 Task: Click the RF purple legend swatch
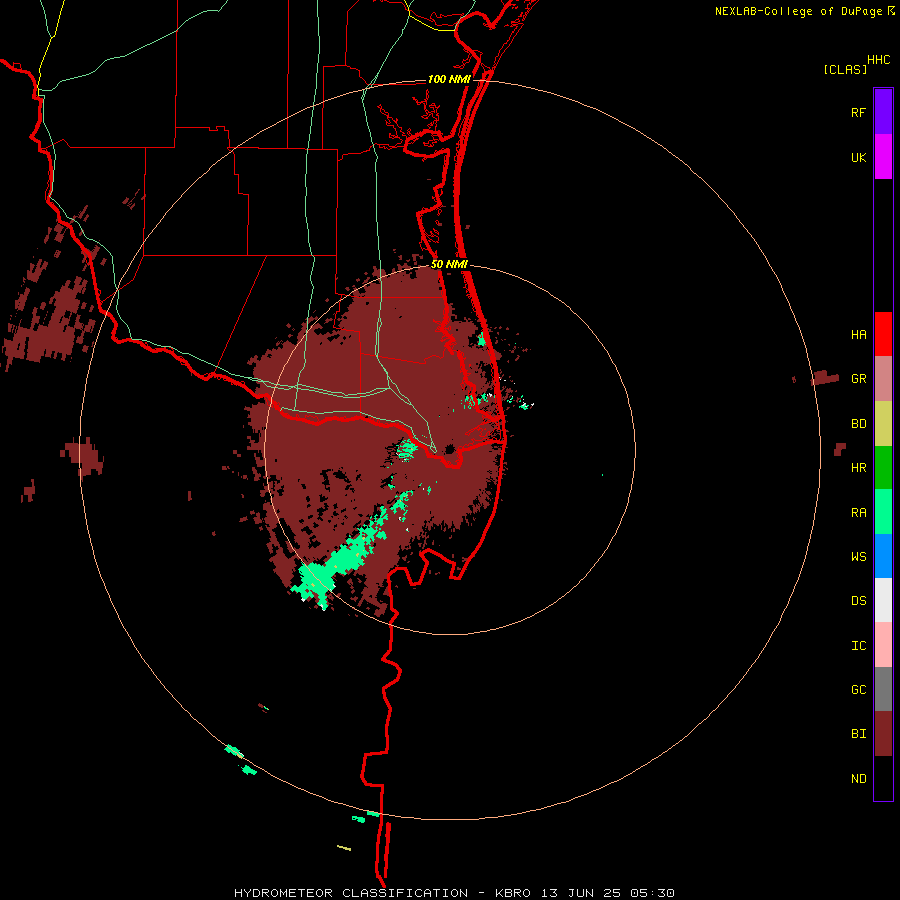click(883, 112)
